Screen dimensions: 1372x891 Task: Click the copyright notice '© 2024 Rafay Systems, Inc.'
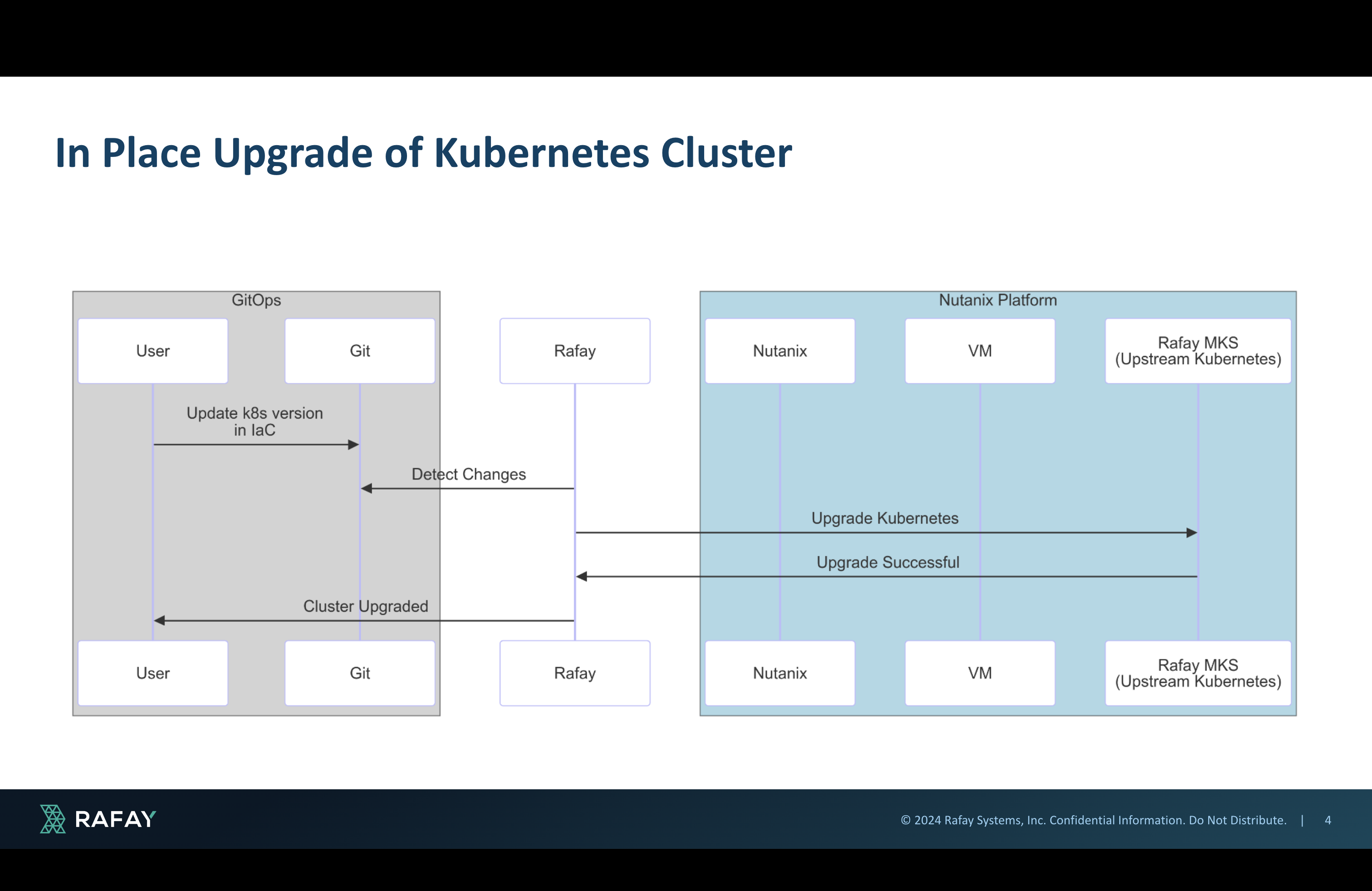pyautogui.click(x=973, y=820)
